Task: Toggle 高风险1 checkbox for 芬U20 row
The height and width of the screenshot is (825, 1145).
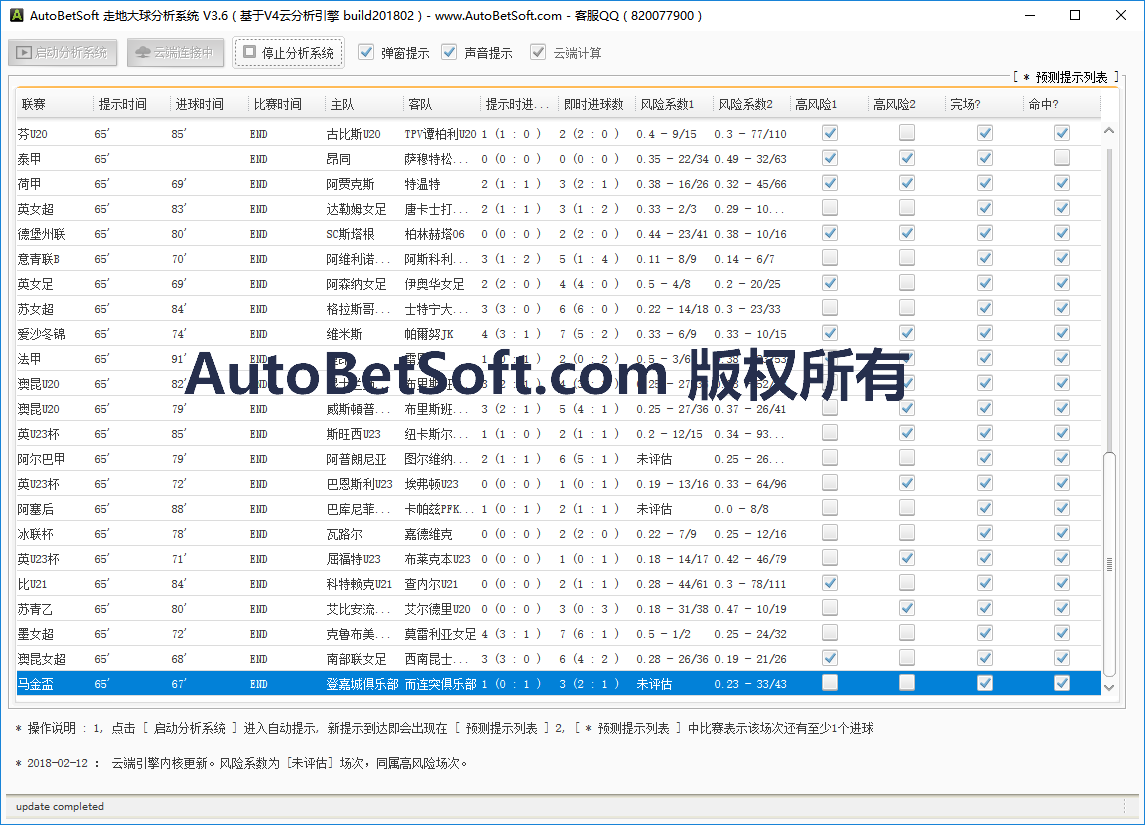Action: click(x=830, y=133)
